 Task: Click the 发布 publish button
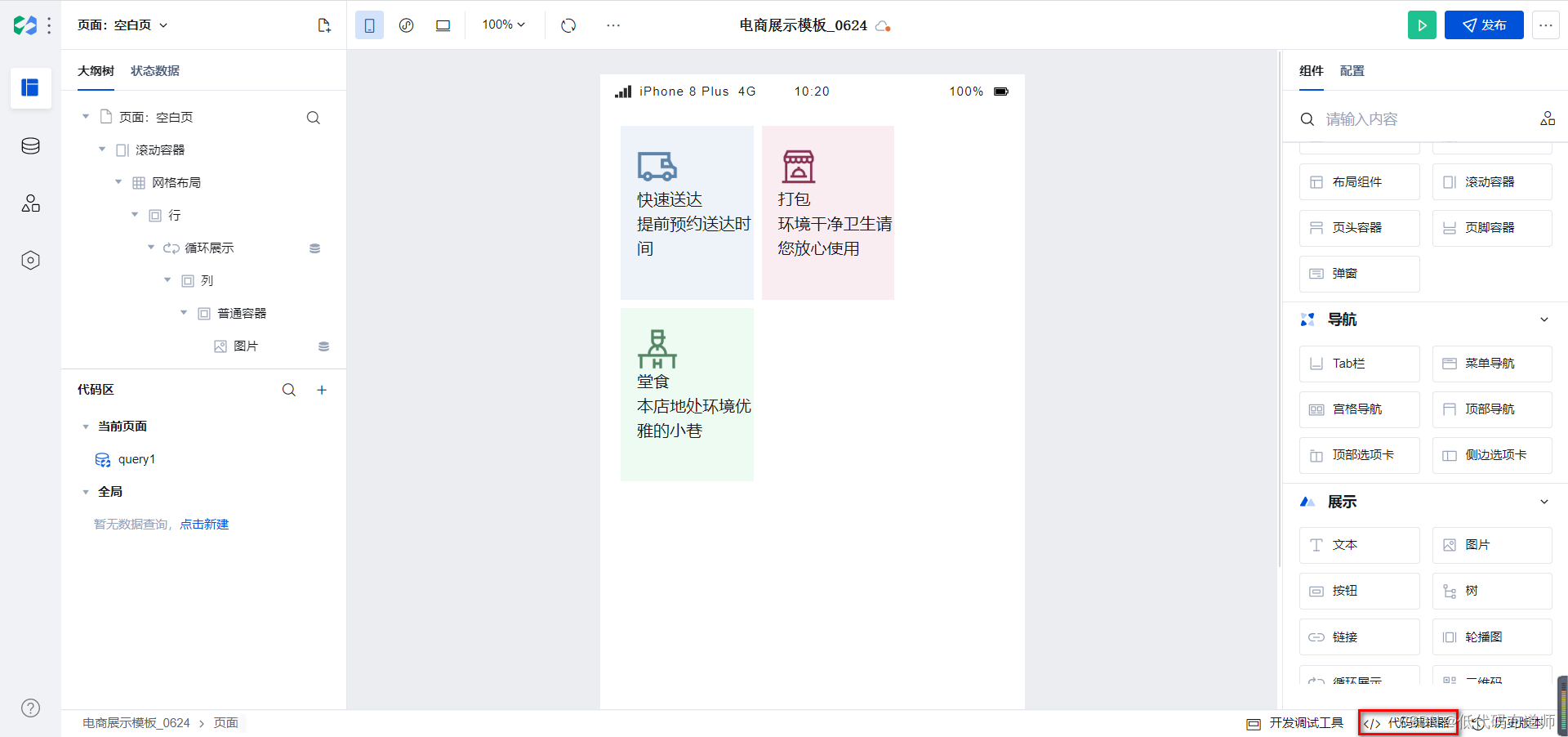coord(1484,25)
